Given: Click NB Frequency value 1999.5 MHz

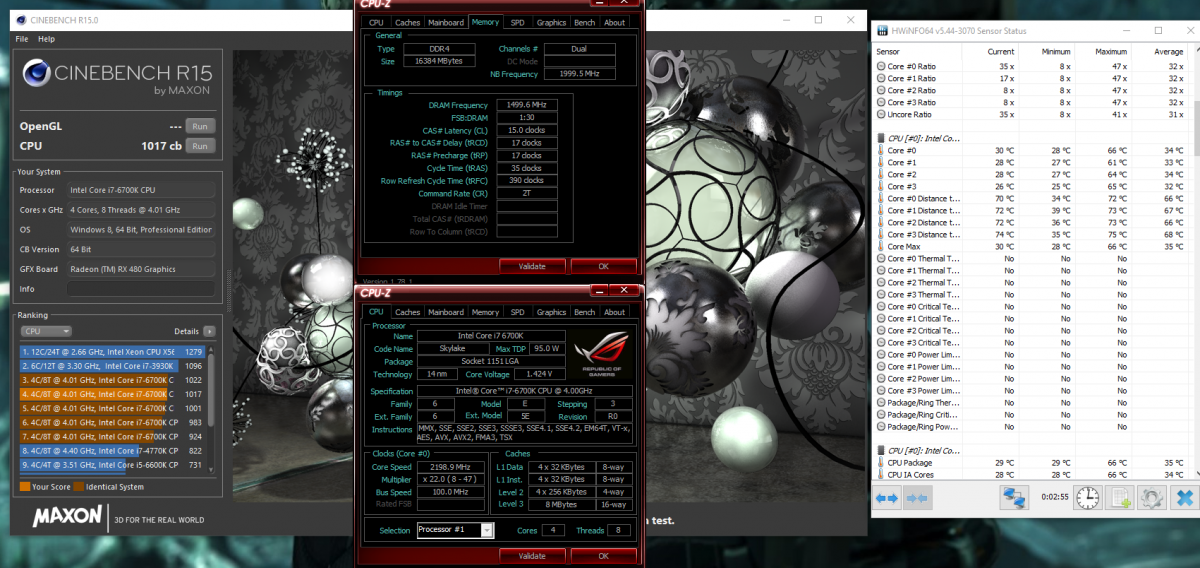Looking at the screenshot, I should coord(579,74).
